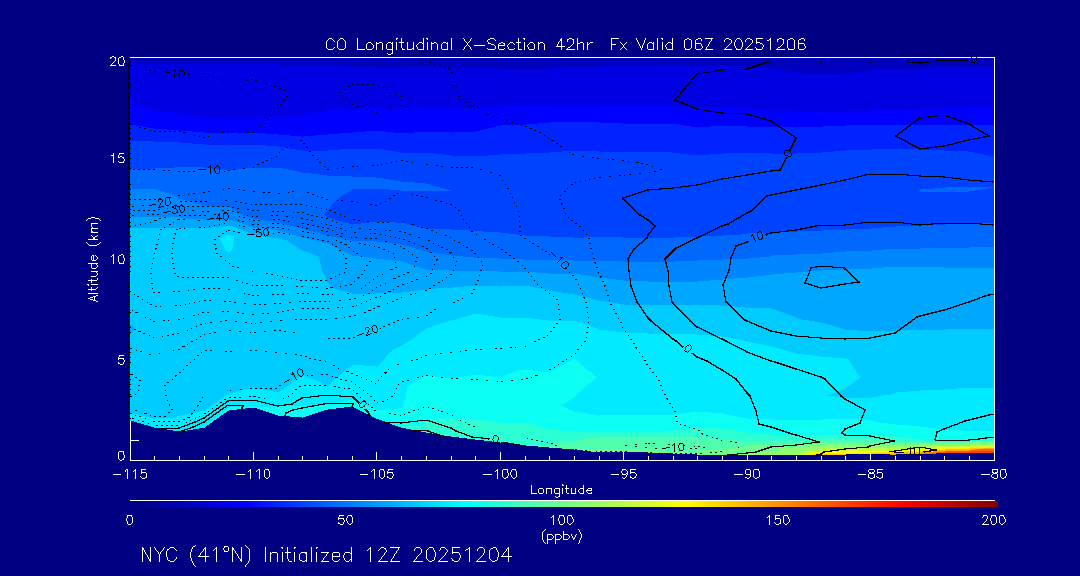The width and height of the screenshot is (1080, 576).
Task: Click the "10" altitude axis tick label
Action: (118, 258)
